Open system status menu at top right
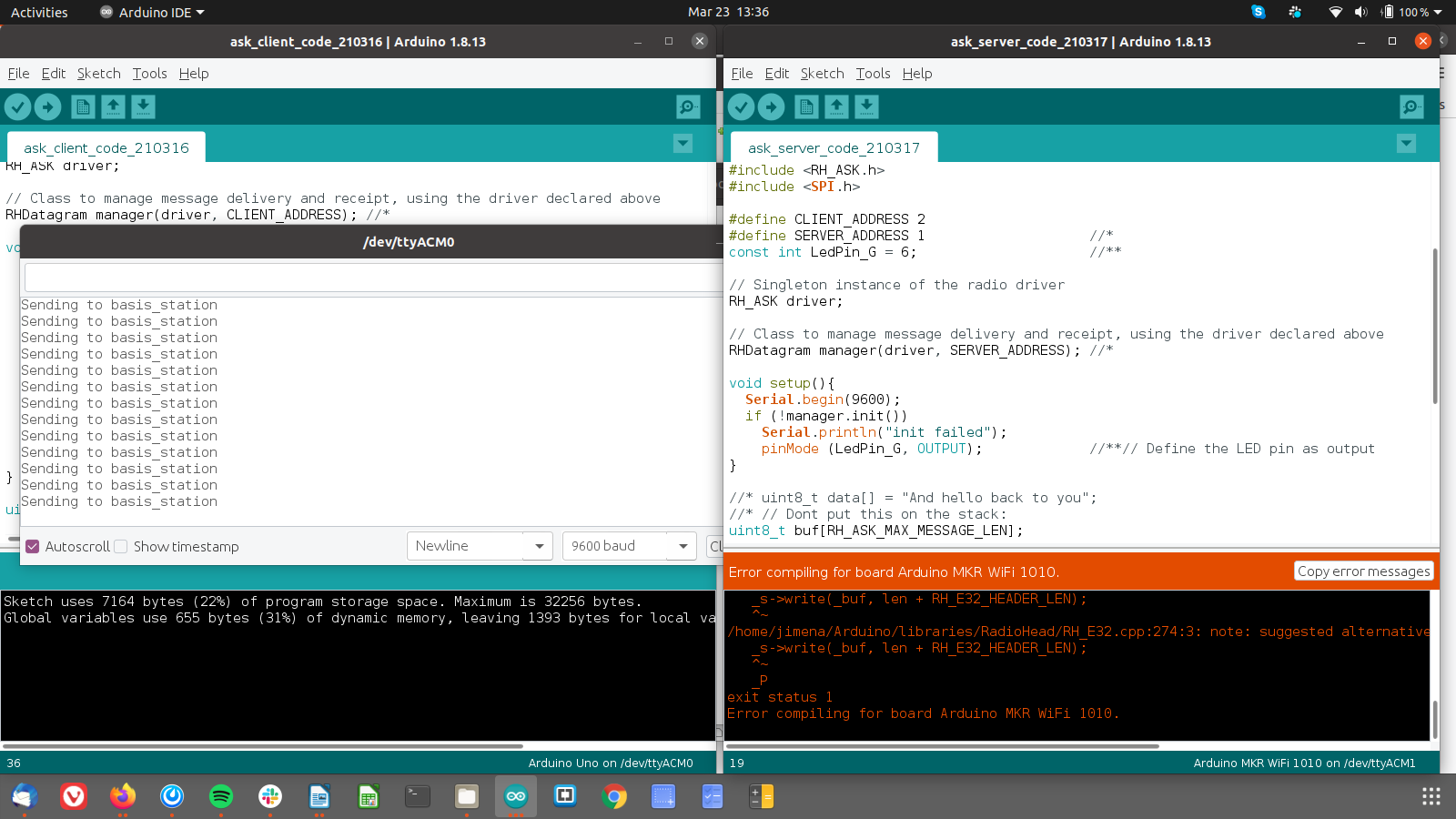 (x=1386, y=12)
